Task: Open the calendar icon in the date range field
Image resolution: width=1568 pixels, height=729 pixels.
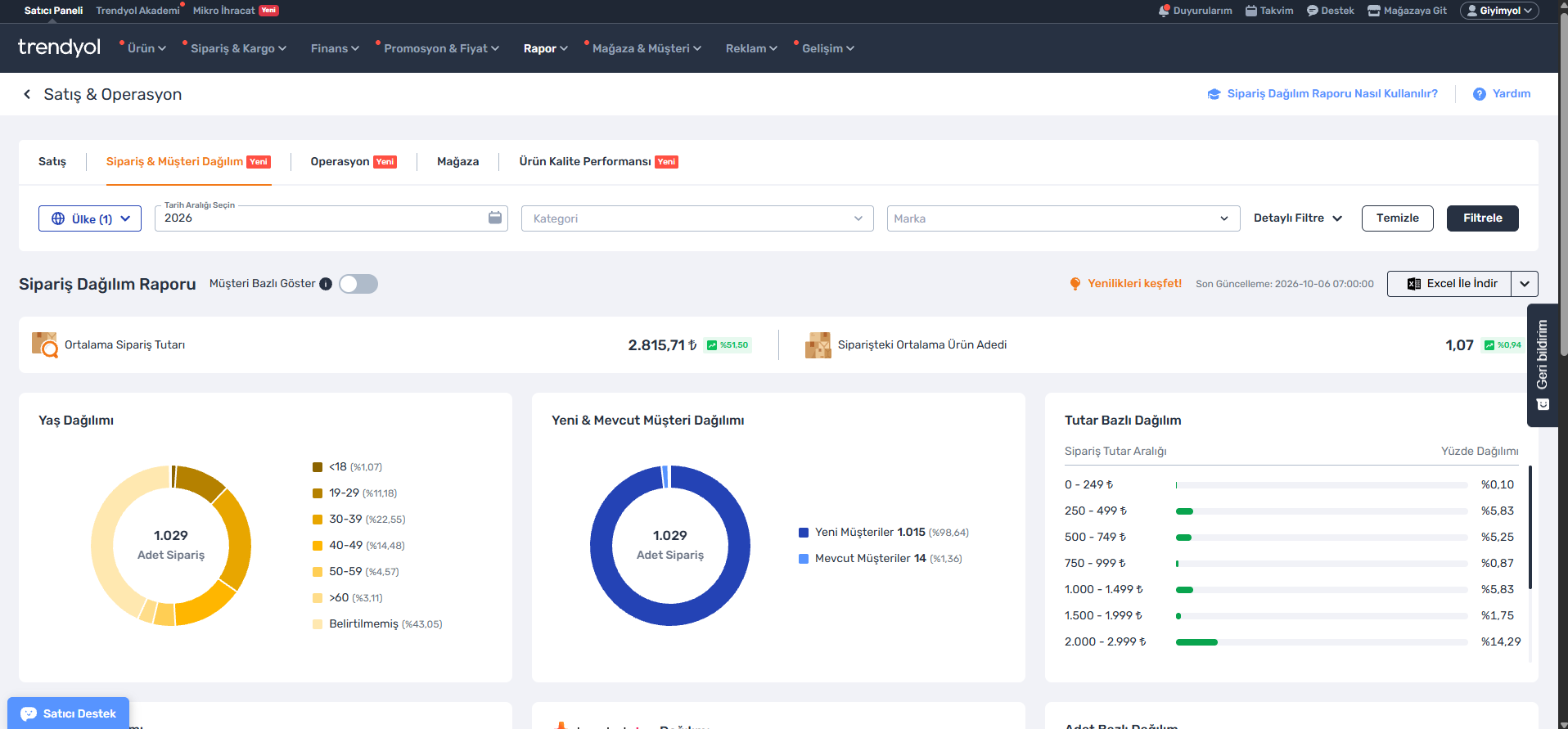Action: pos(495,218)
